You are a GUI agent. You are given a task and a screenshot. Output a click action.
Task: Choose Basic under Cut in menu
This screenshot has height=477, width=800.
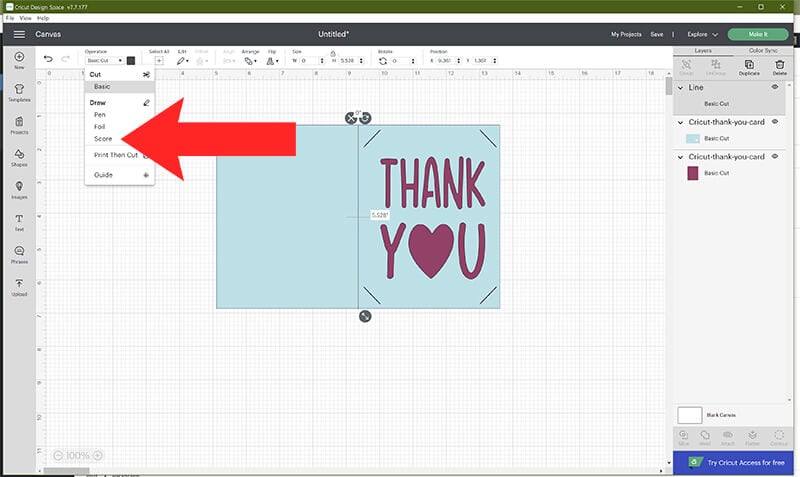pyautogui.click(x=120, y=87)
